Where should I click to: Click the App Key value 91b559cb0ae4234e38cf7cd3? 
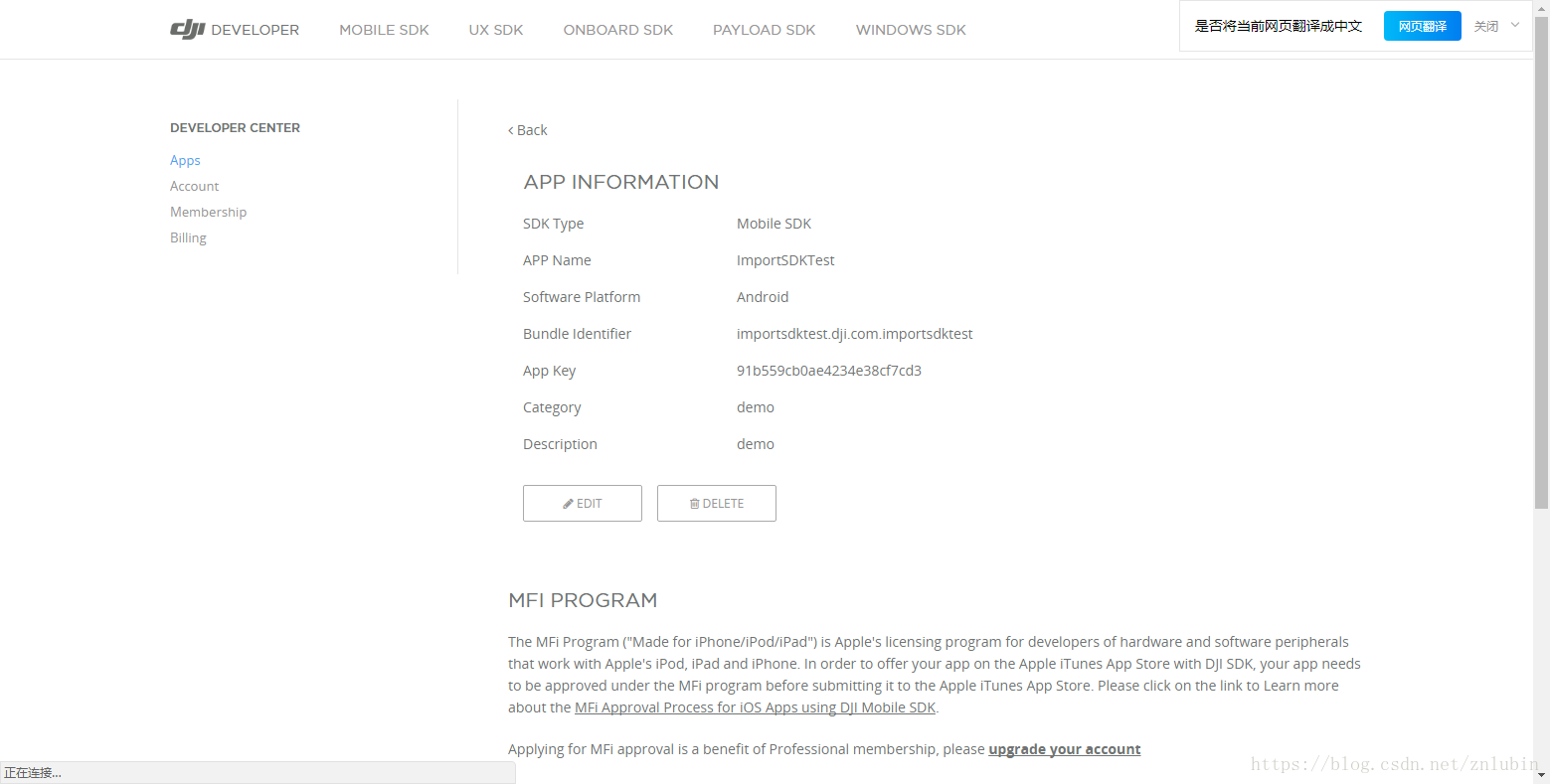(829, 371)
